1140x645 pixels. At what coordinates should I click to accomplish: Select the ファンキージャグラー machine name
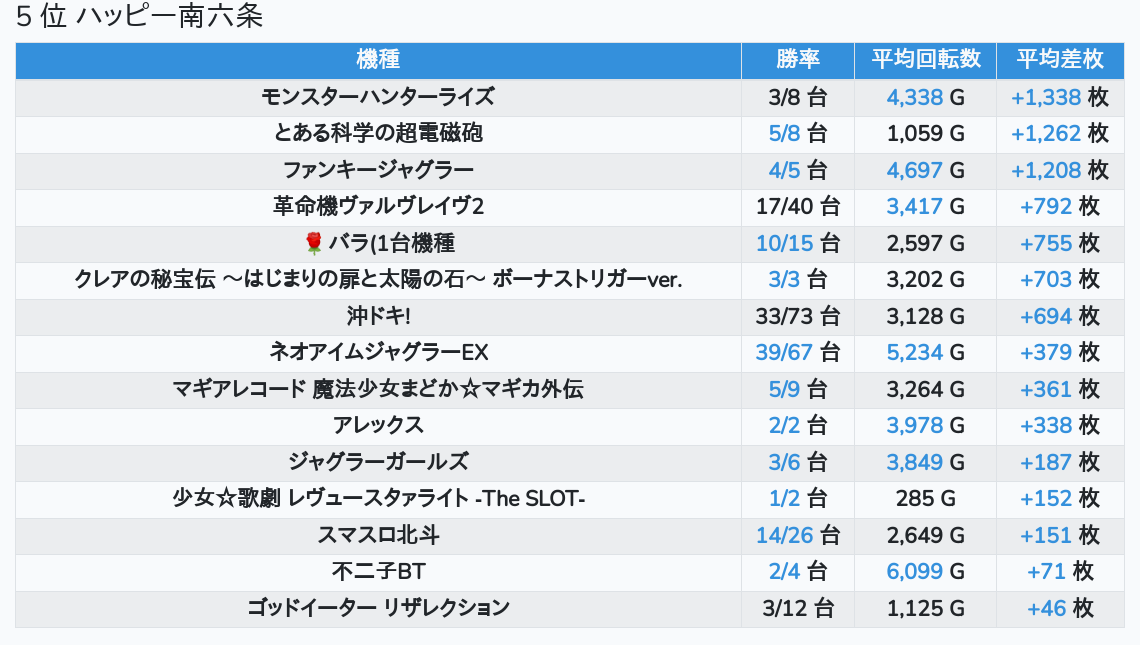[378, 170]
